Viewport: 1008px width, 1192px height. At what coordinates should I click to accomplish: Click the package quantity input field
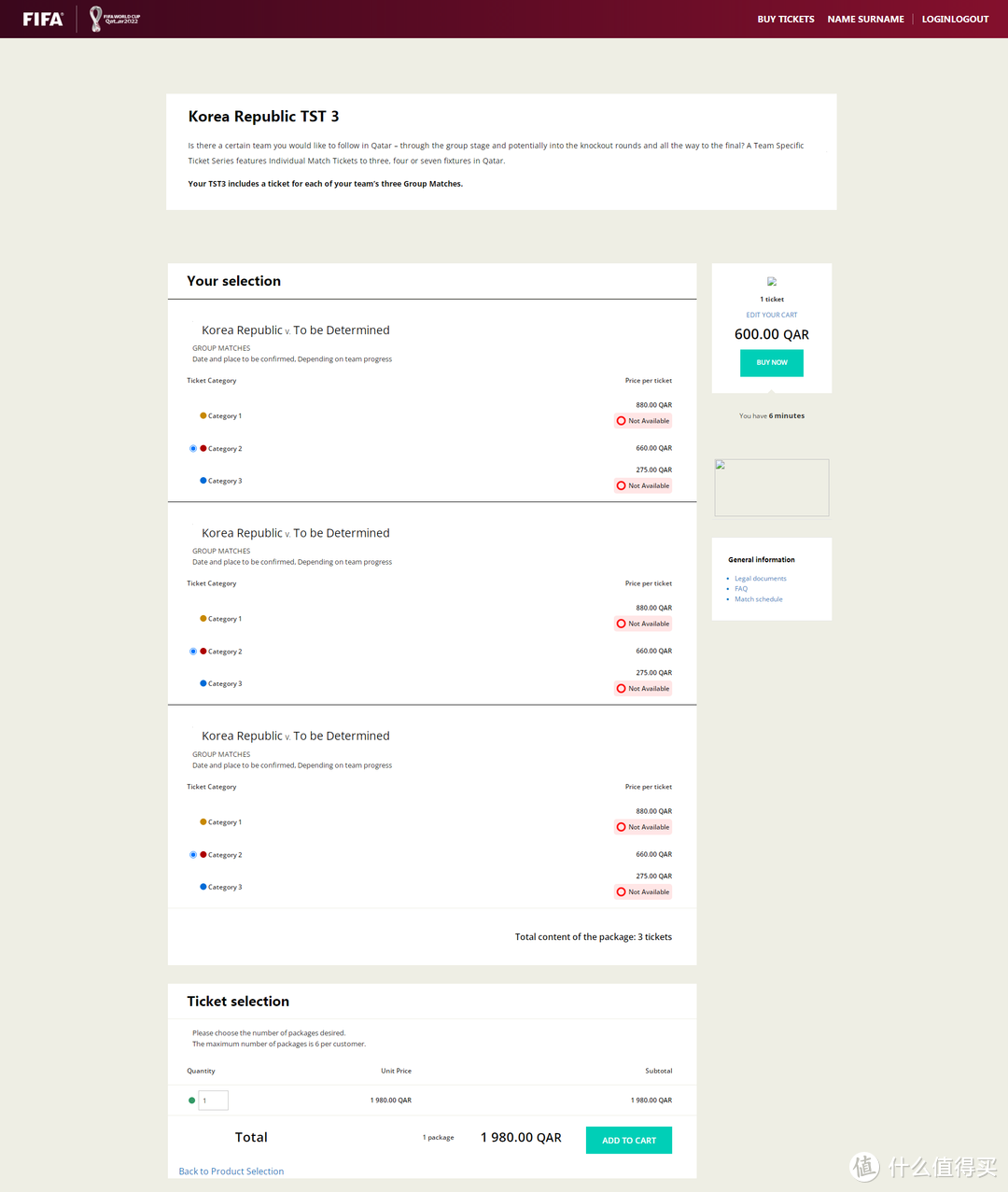pyautogui.click(x=214, y=1101)
